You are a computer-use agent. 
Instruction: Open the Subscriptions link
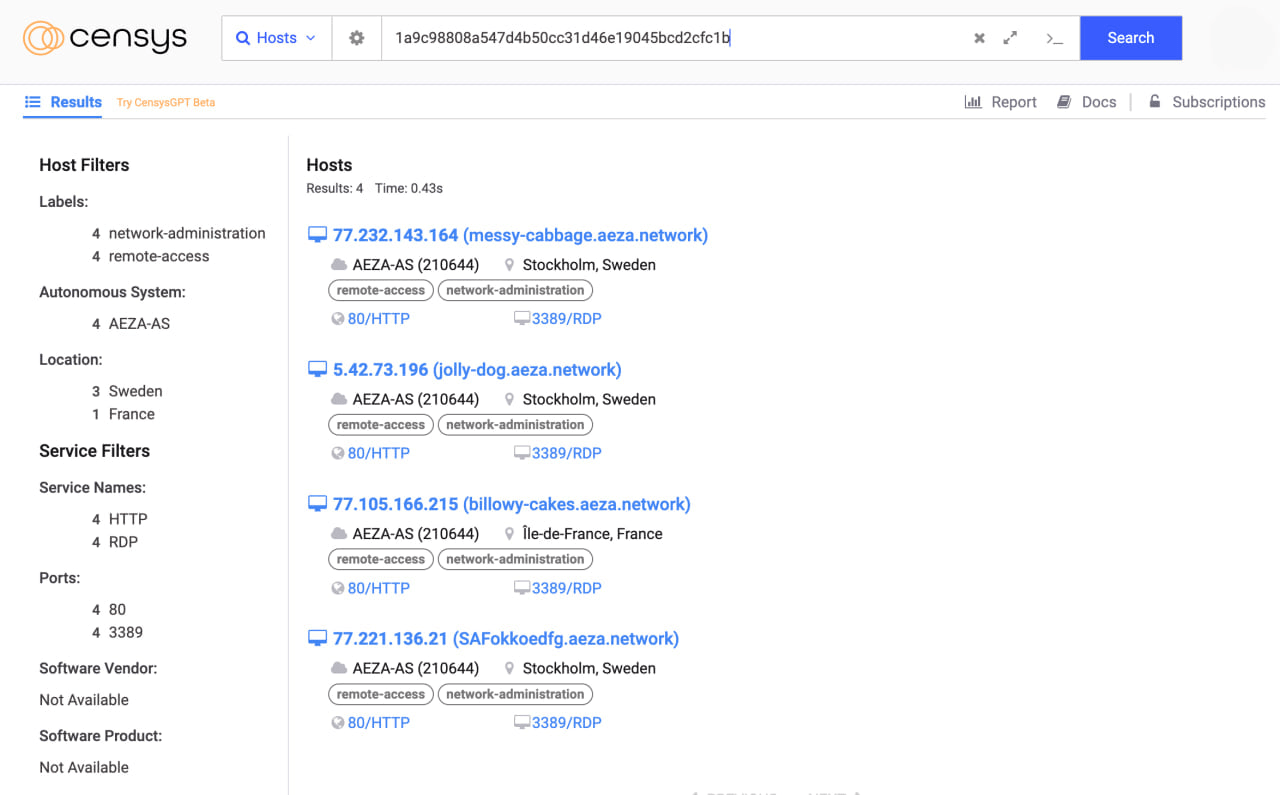click(x=1206, y=102)
